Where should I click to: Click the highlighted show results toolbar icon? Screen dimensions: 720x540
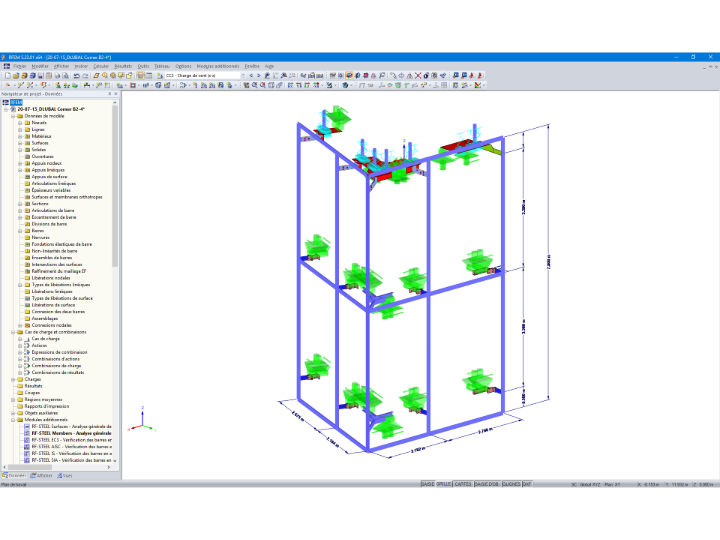coord(349,75)
